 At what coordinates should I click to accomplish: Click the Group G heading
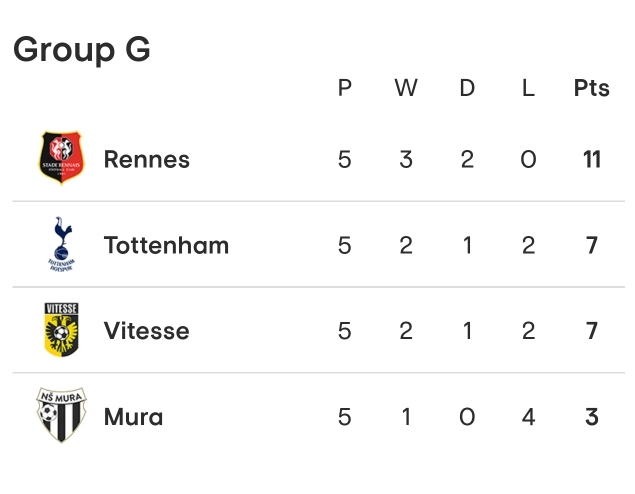[x=82, y=48]
